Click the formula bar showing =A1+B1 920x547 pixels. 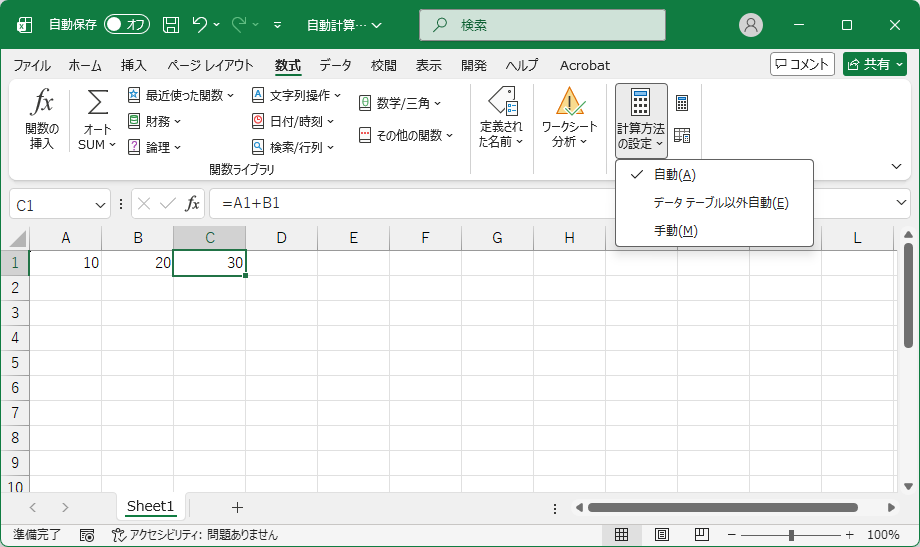411,204
